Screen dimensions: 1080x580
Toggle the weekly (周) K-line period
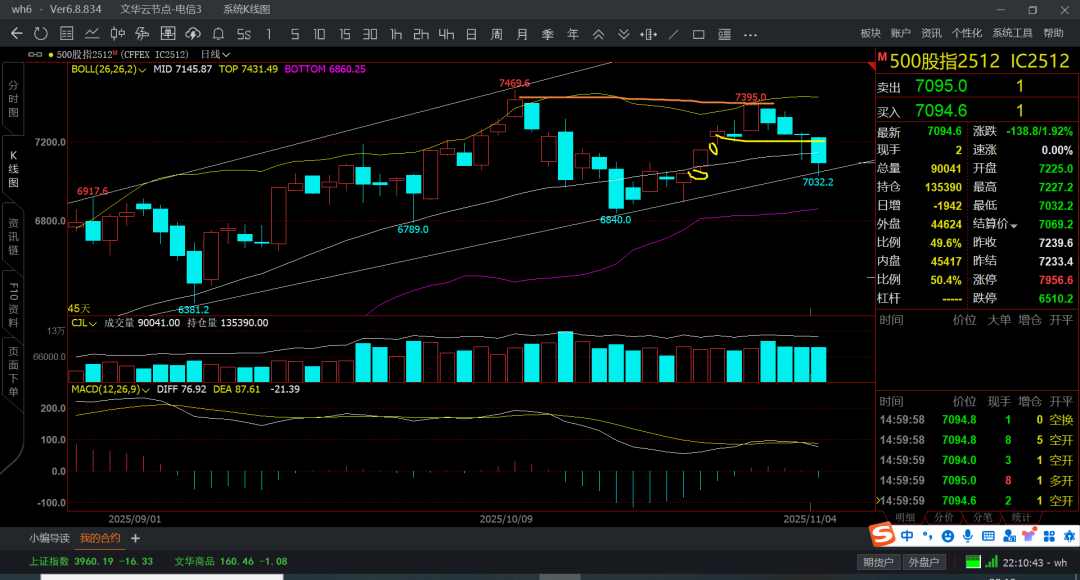click(496, 34)
